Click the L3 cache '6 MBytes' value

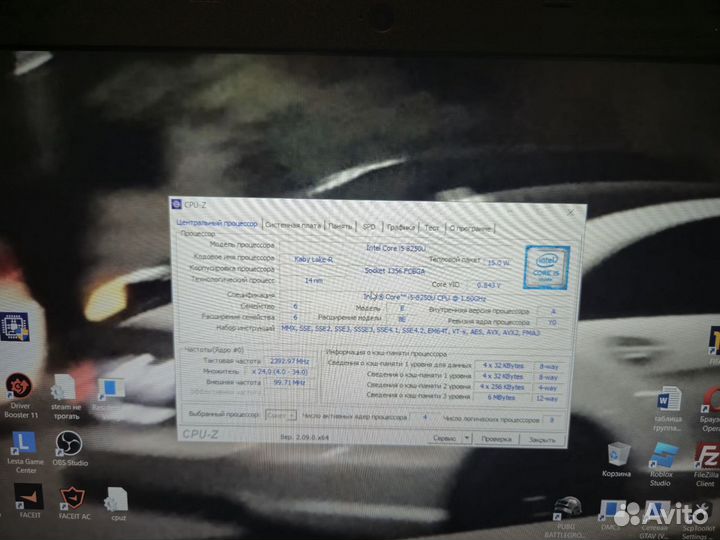(x=502, y=398)
